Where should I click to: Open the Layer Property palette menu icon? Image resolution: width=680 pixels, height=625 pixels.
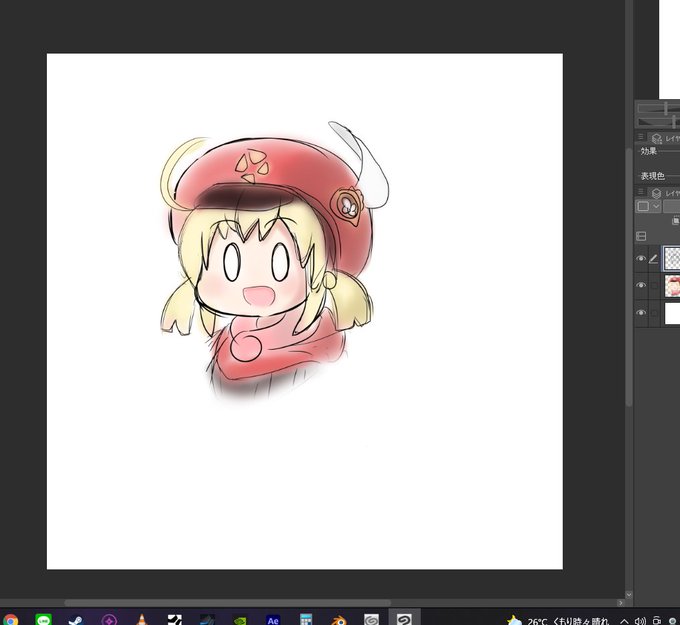(x=641, y=137)
